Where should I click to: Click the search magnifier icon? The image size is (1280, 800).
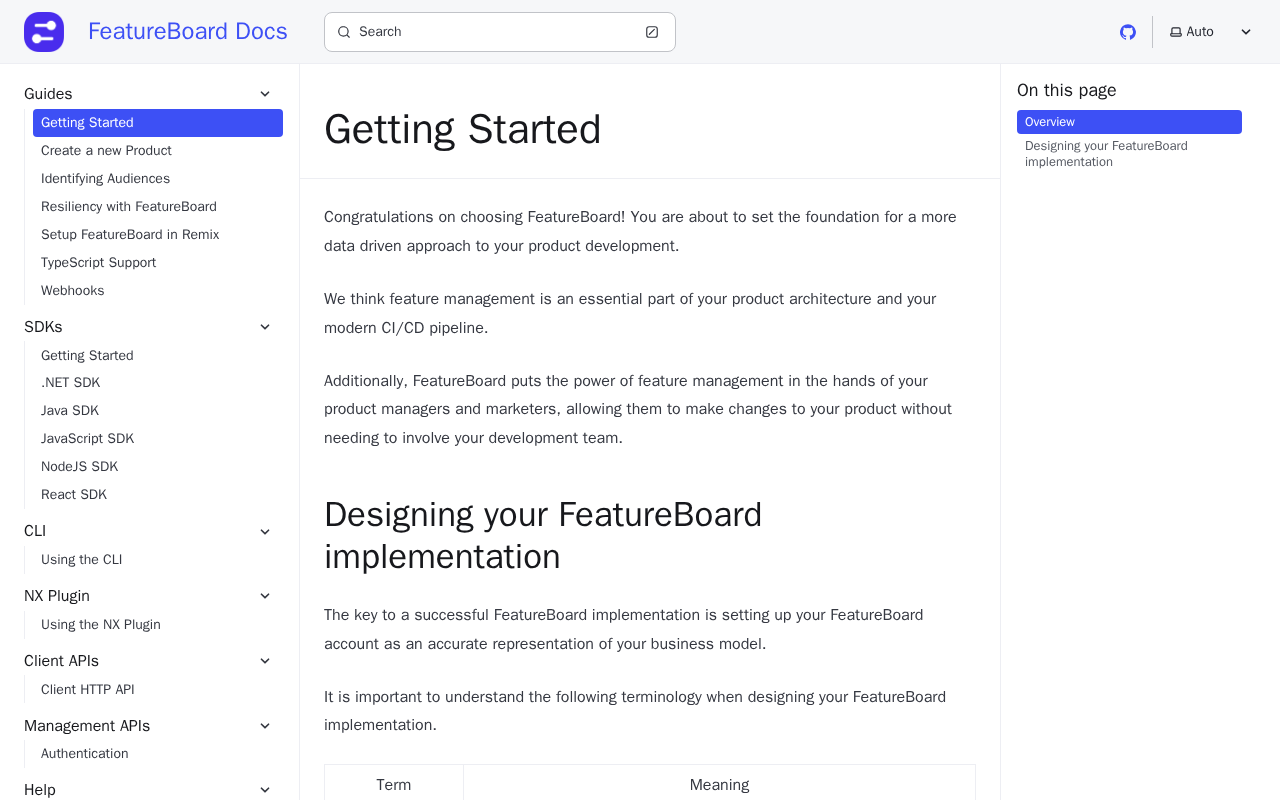tap(344, 32)
